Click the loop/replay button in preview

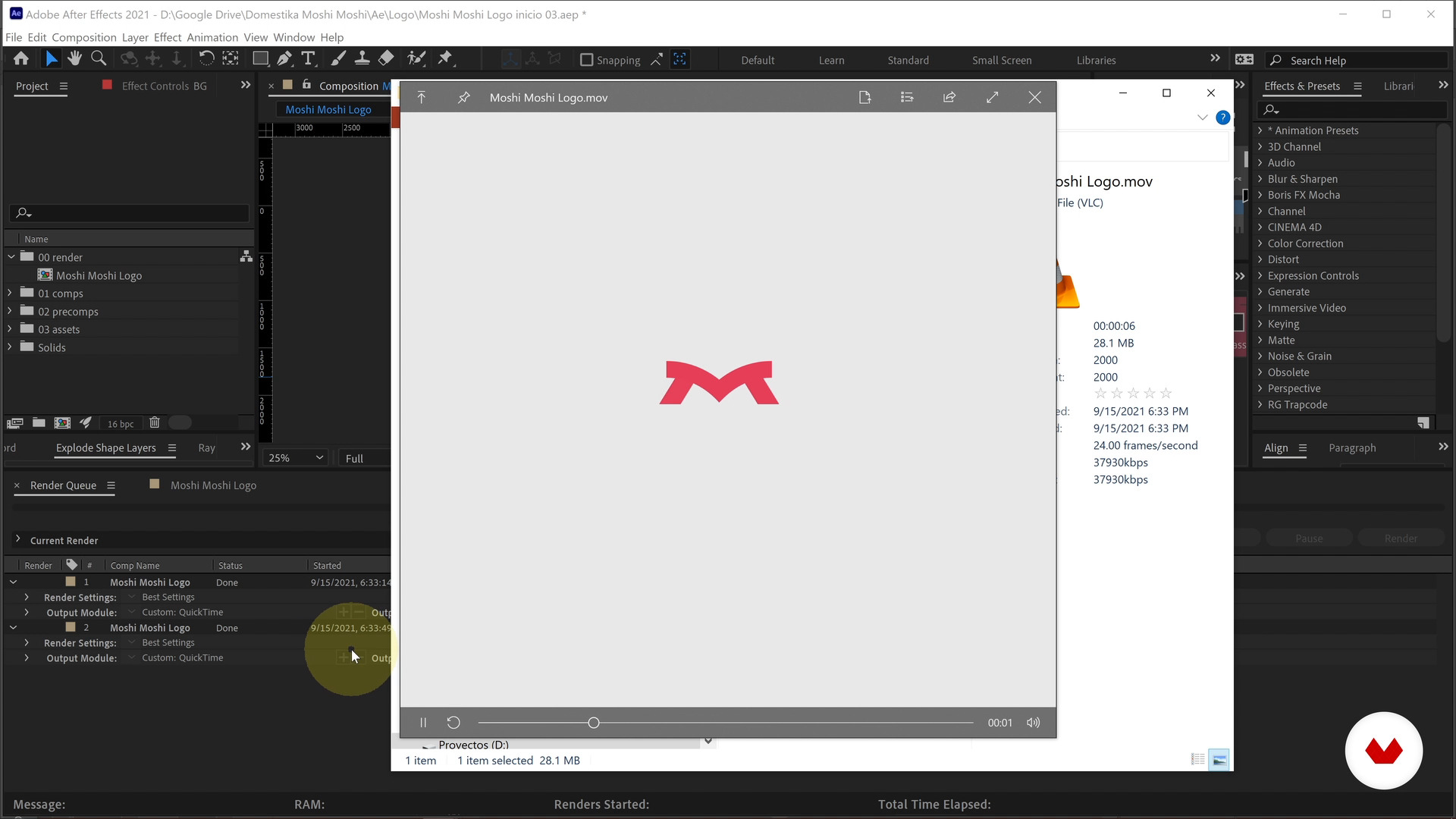click(453, 723)
